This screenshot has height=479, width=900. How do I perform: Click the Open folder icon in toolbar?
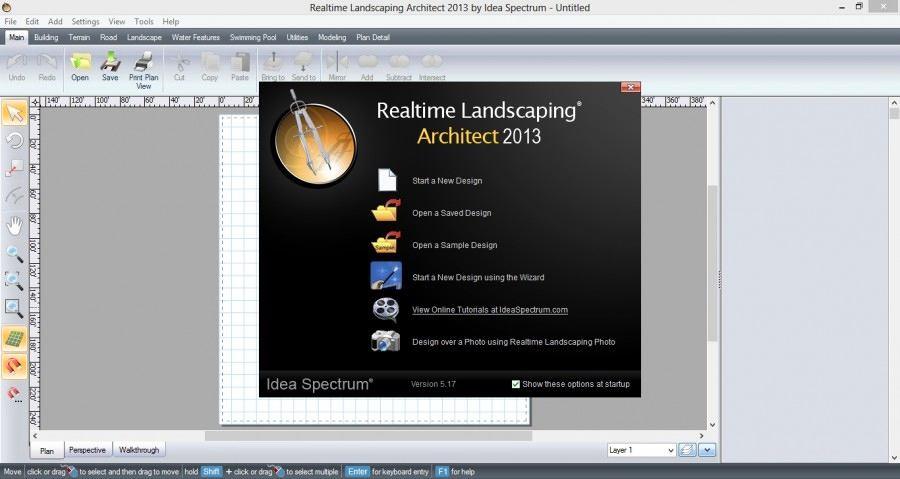click(x=80, y=62)
